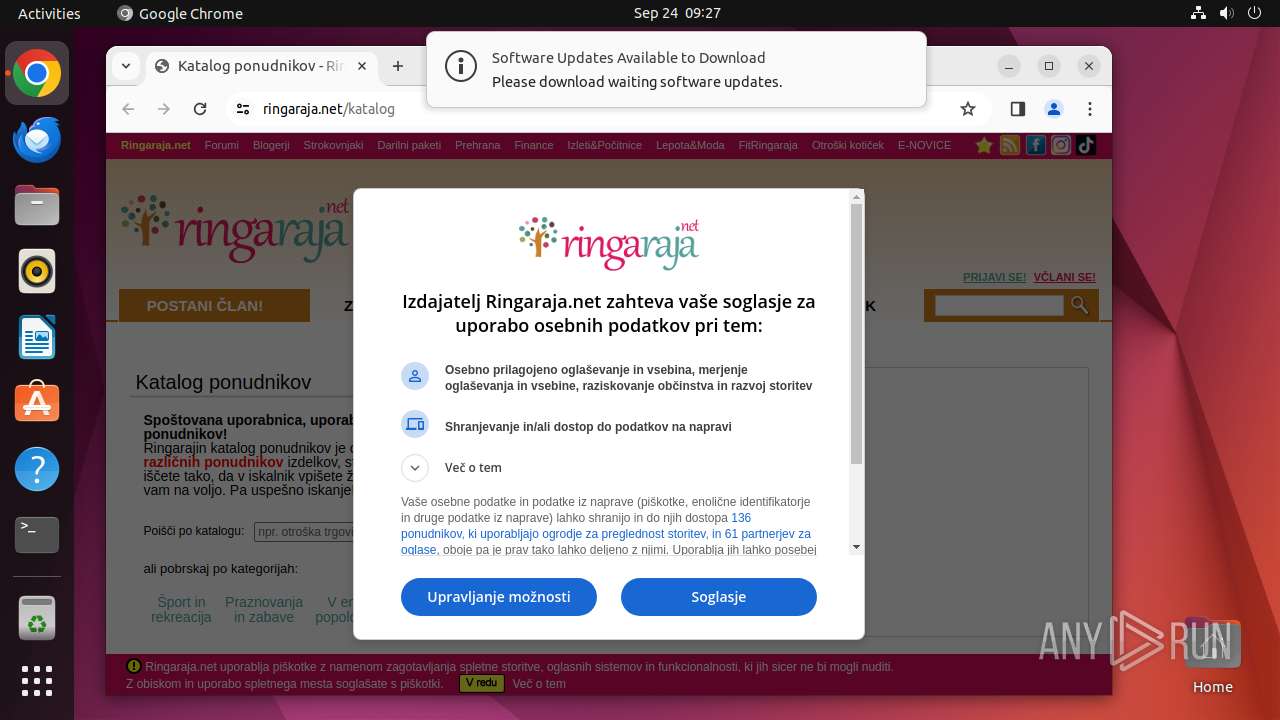Click the site search magnifier icon
This screenshot has height=720, width=1280.
(x=1079, y=305)
